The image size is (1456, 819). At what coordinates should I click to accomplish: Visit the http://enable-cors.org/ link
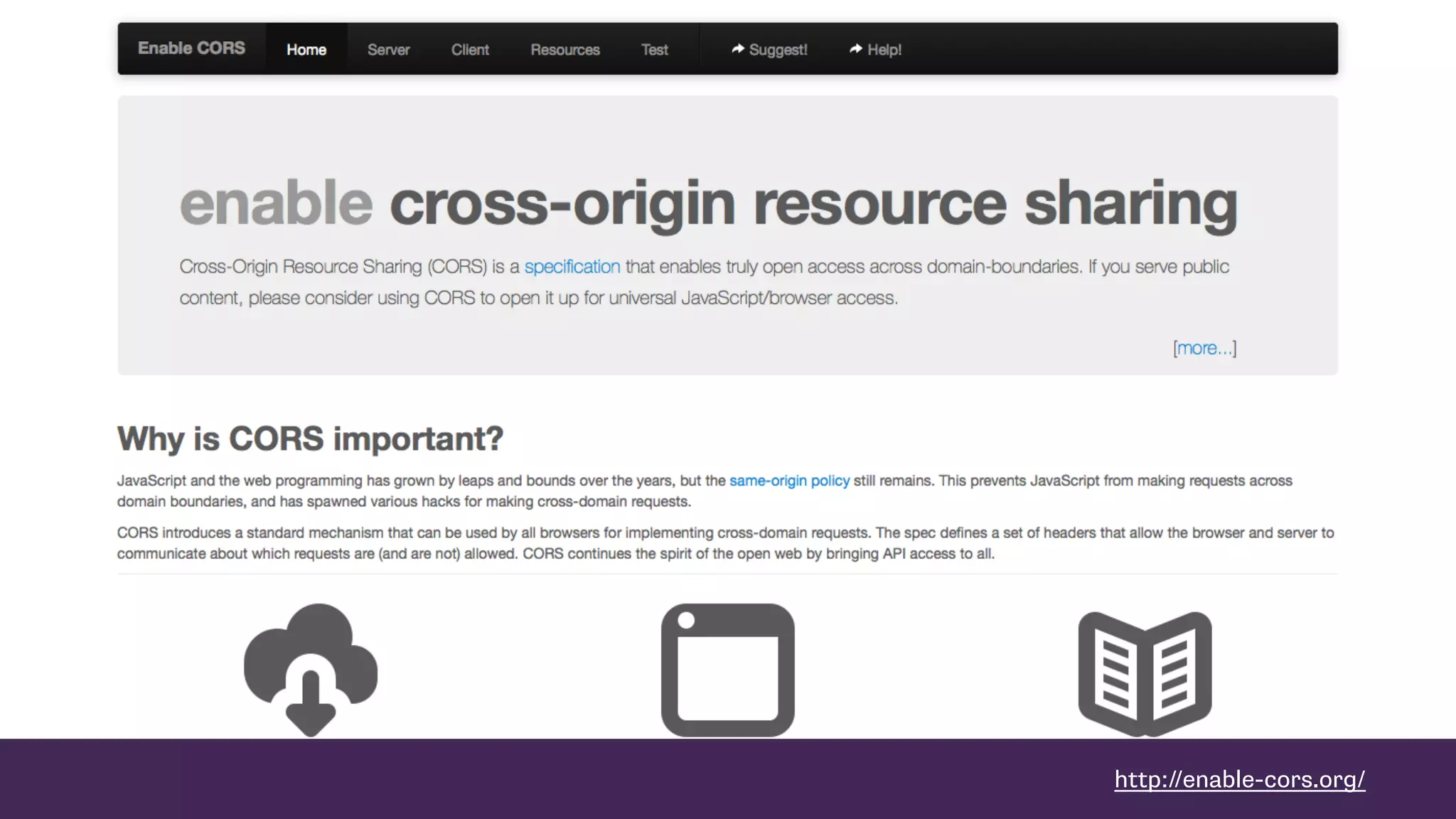coord(1240,779)
